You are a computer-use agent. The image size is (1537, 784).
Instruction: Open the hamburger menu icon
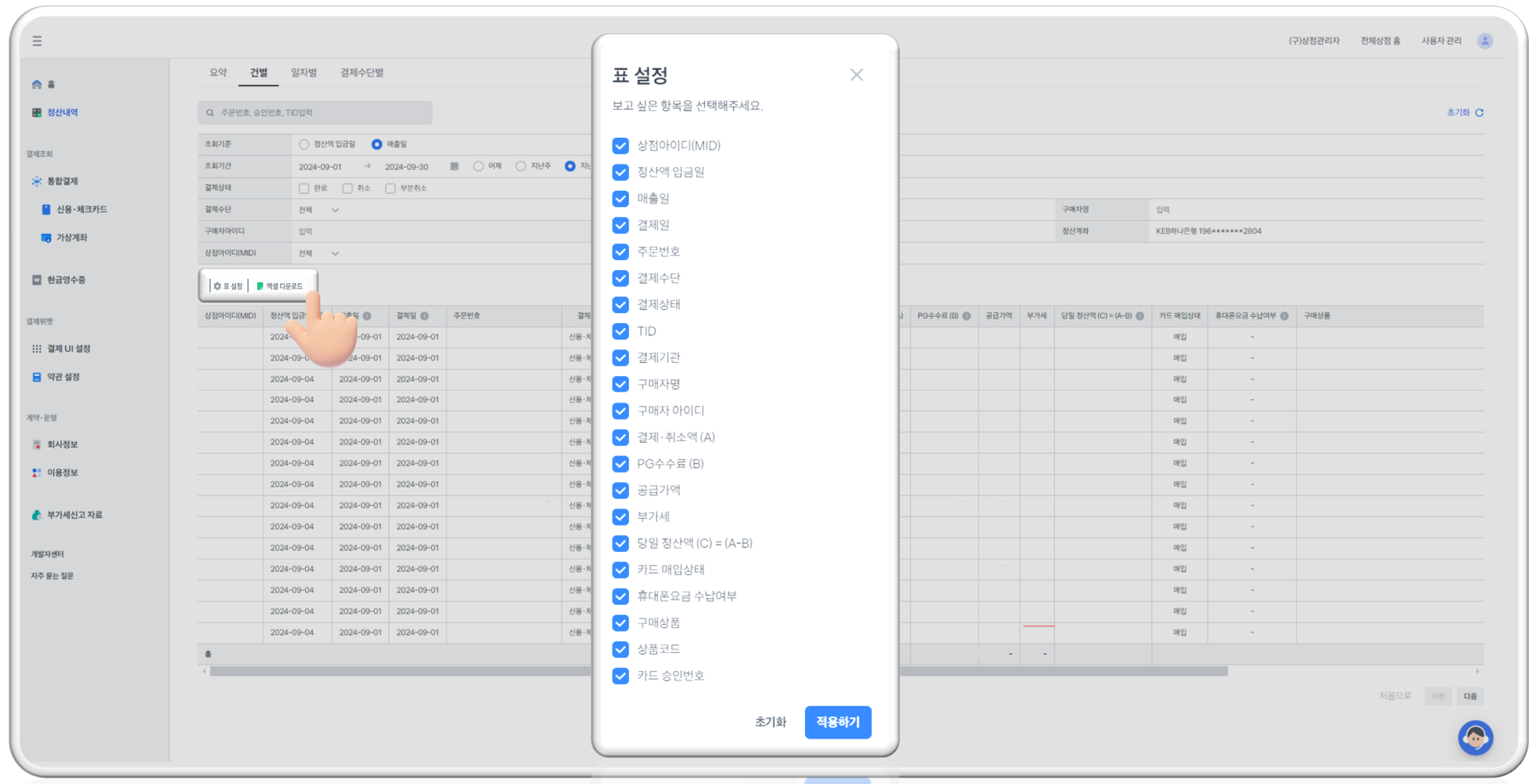point(37,41)
